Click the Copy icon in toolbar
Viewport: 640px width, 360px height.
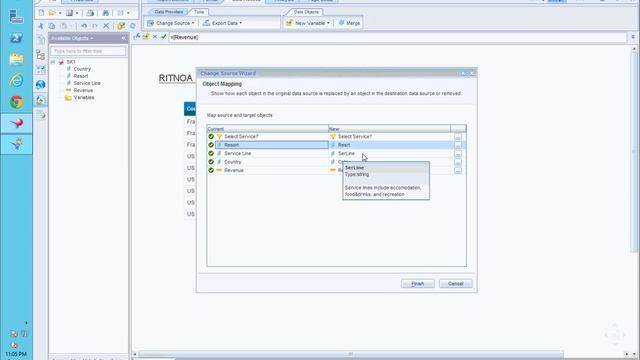pyautogui.click(x=52, y=26)
